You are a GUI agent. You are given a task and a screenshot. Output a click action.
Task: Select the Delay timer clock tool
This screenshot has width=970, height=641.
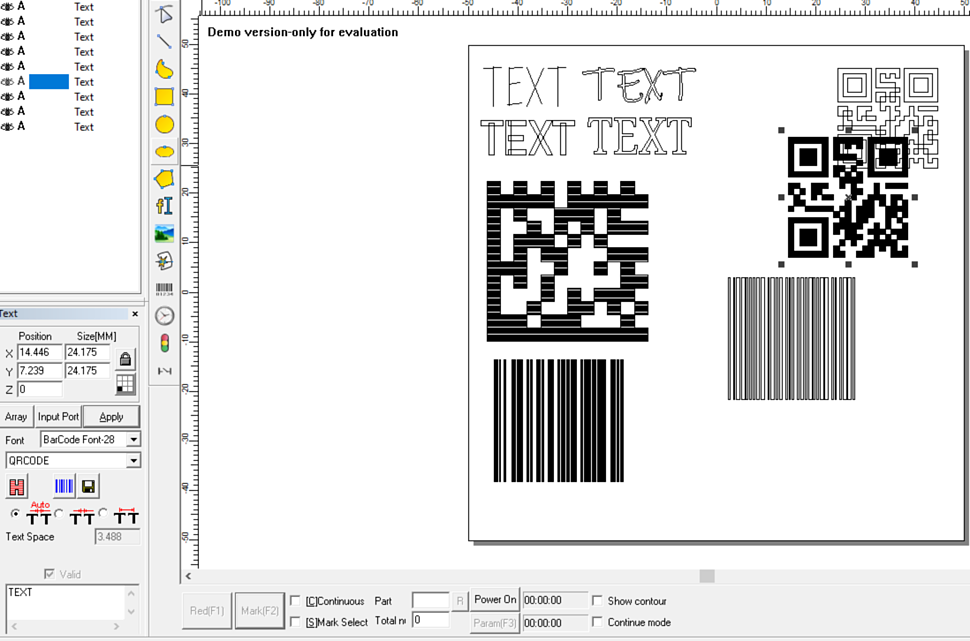pyautogui.click(x=164, y=316)
